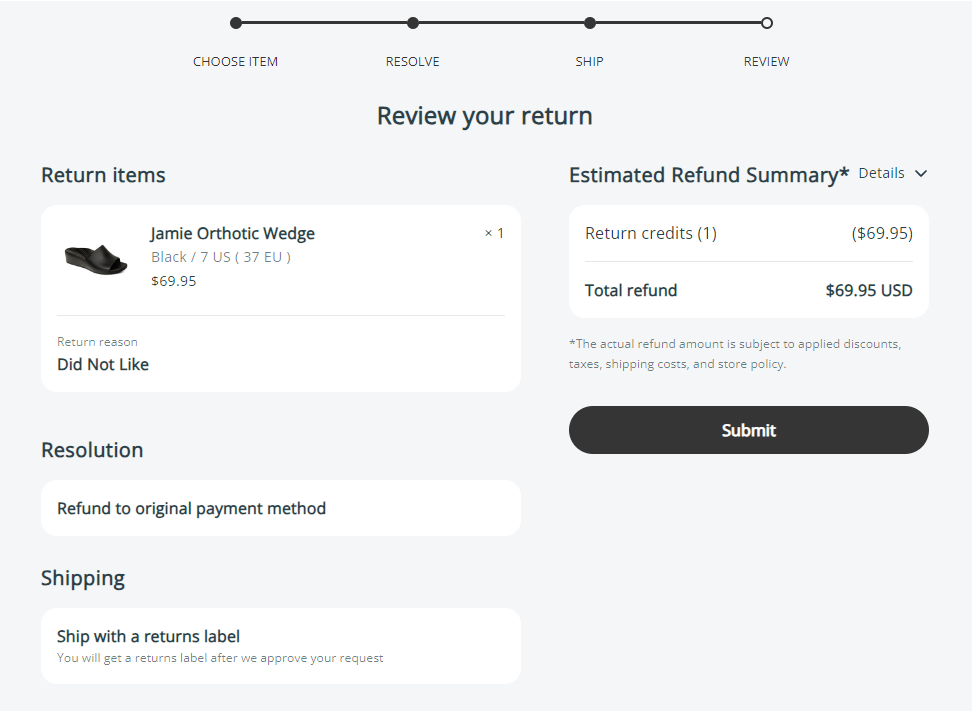
Task: Click the Return credits (1) row
Action: 651,234
